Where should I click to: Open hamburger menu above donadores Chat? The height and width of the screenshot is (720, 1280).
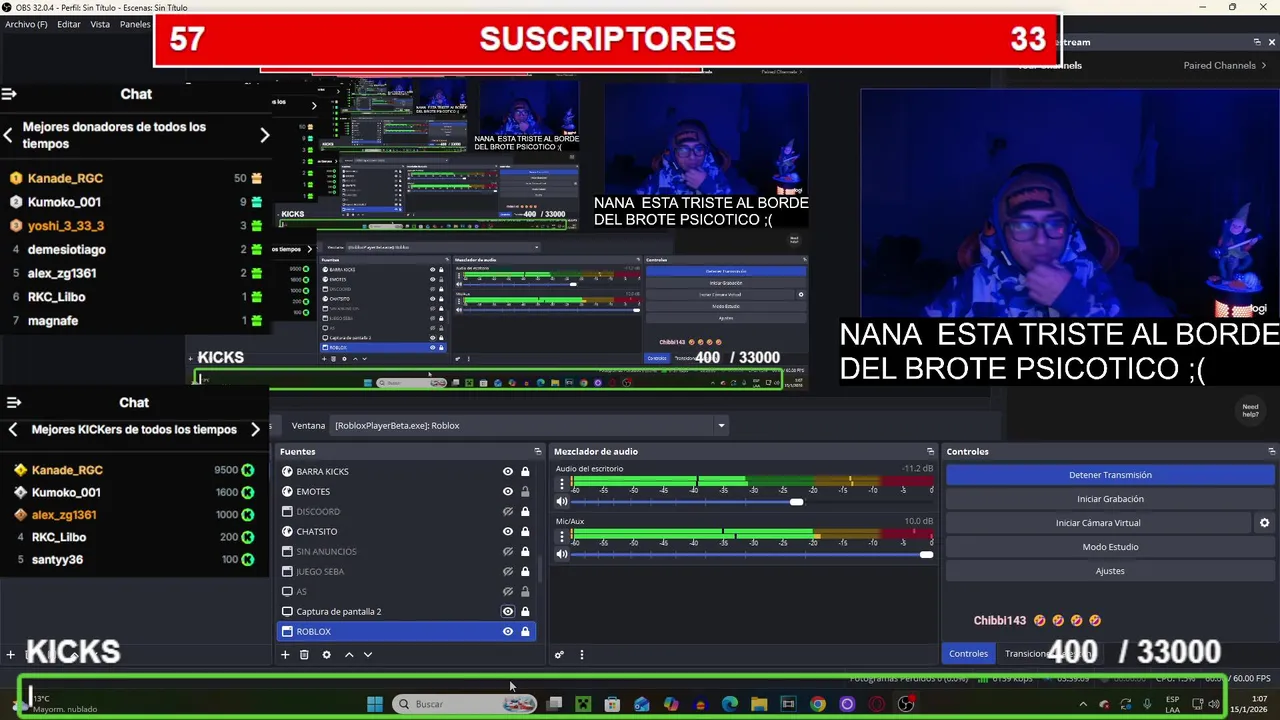tap(9, 94)
